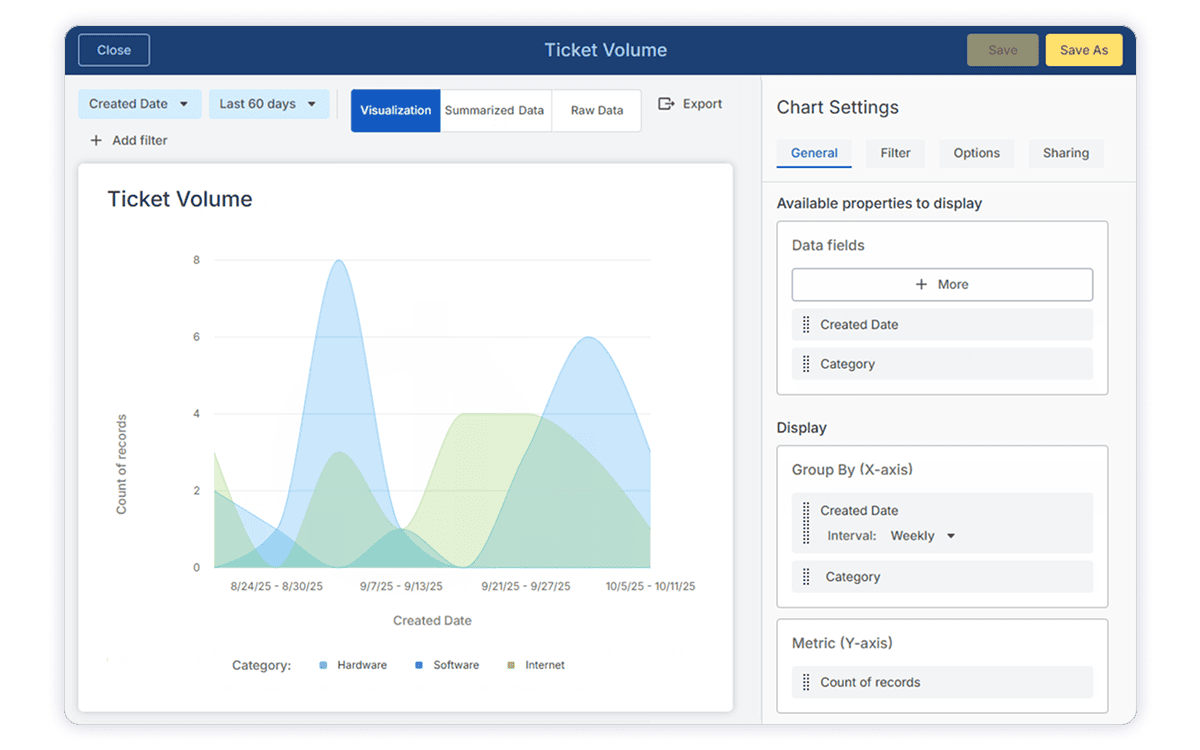Click the Save button

click(x=1003, y=50)
